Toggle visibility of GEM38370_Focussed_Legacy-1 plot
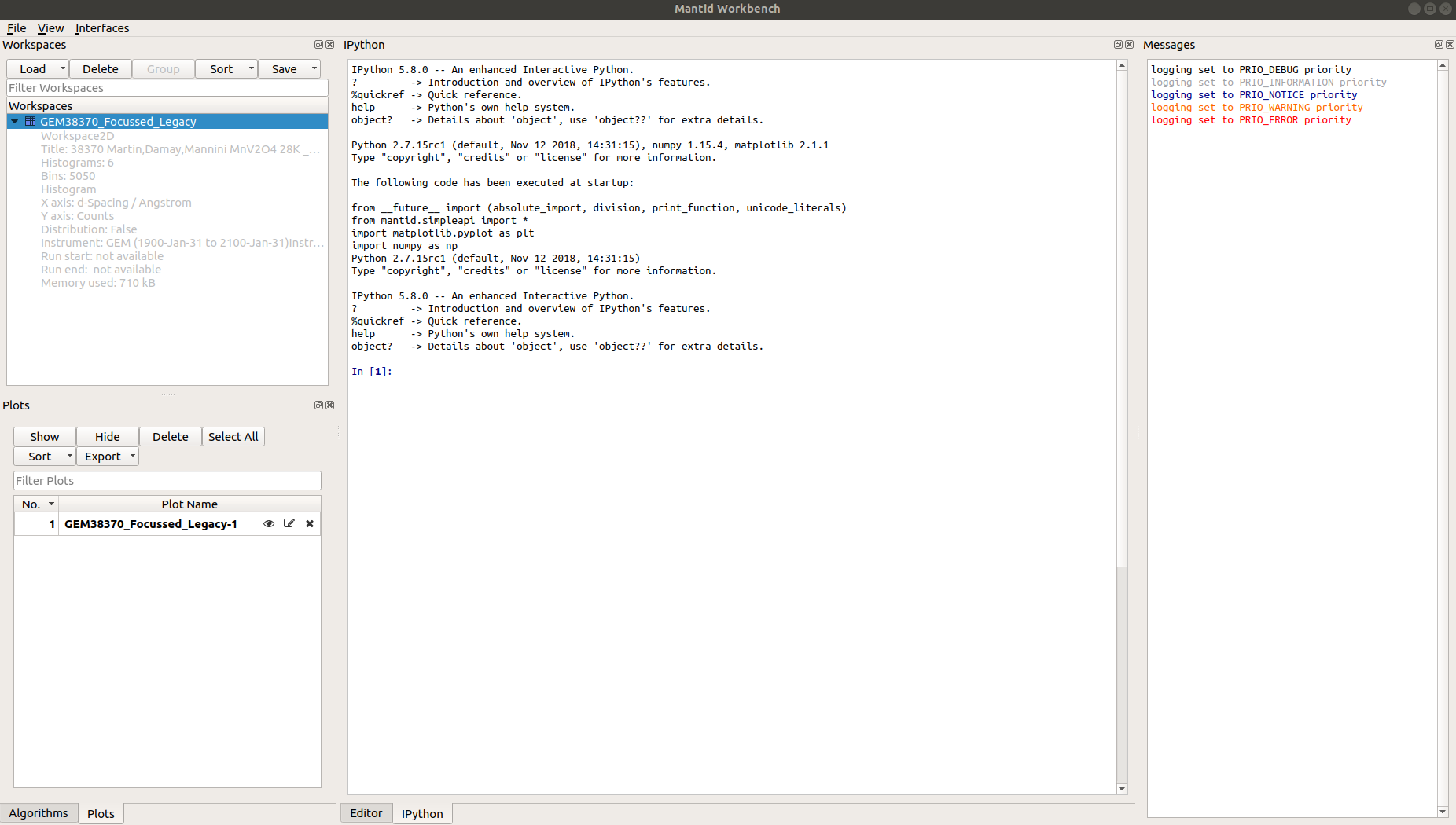Screen dimensions: 1456x825 tap(269, 523)
